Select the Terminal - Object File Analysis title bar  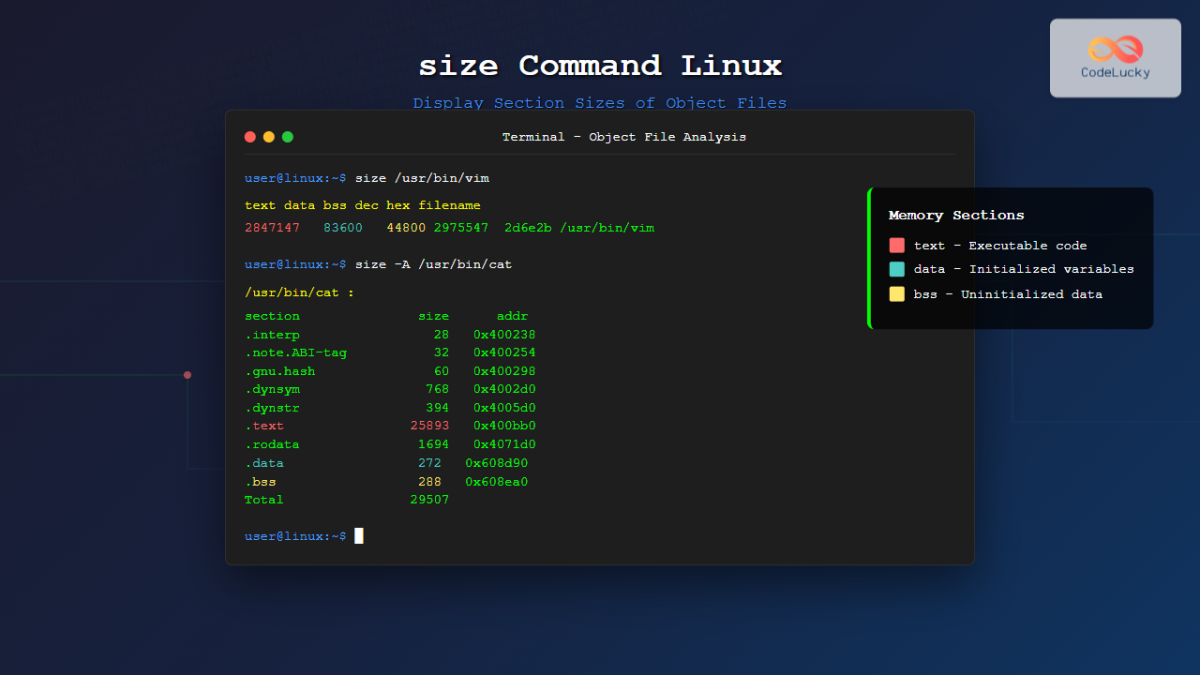(x=624, y=137)
